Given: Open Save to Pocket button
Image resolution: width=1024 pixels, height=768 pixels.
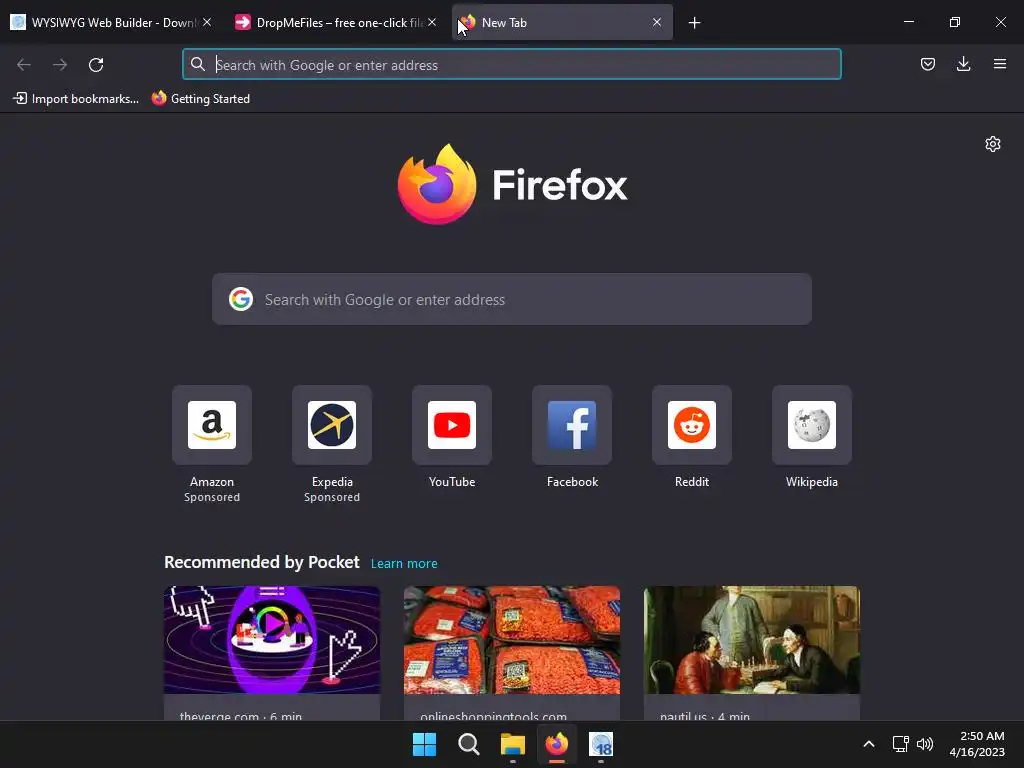Looking at the screenshot, I should coord(927,64).
